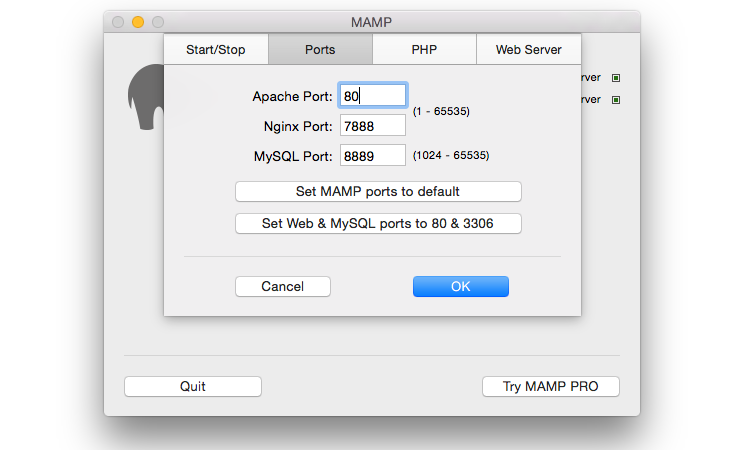
Task: Open the PHP tab
Action: pos(424,49)
